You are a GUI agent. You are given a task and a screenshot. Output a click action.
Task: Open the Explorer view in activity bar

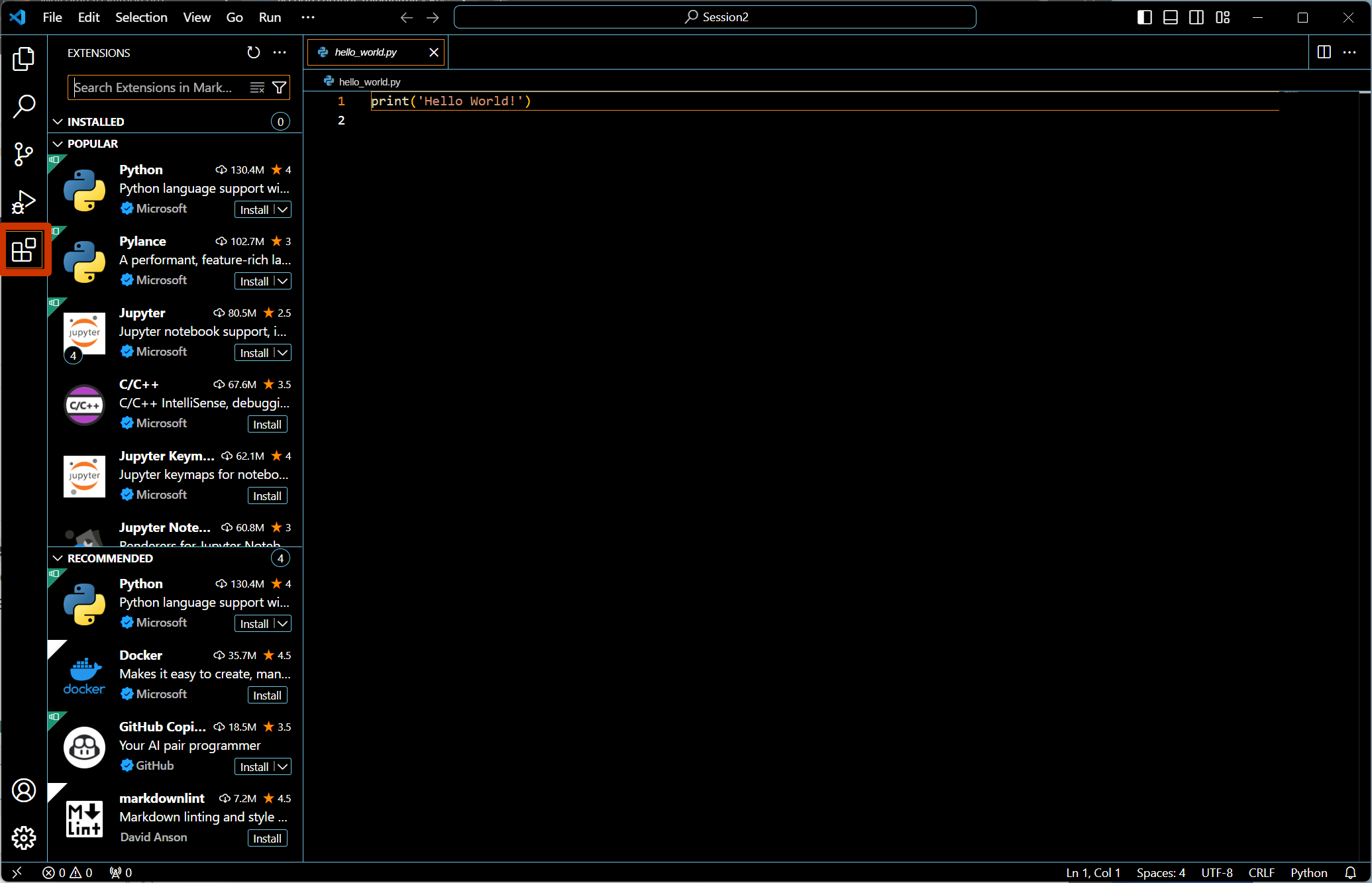(23, 59)
